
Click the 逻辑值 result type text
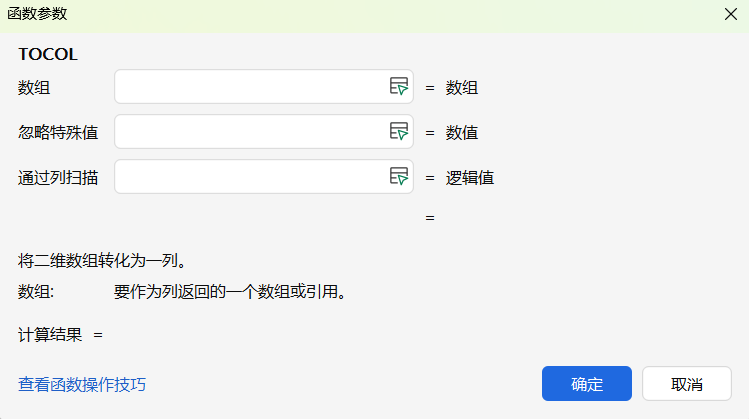click(469, 178)
